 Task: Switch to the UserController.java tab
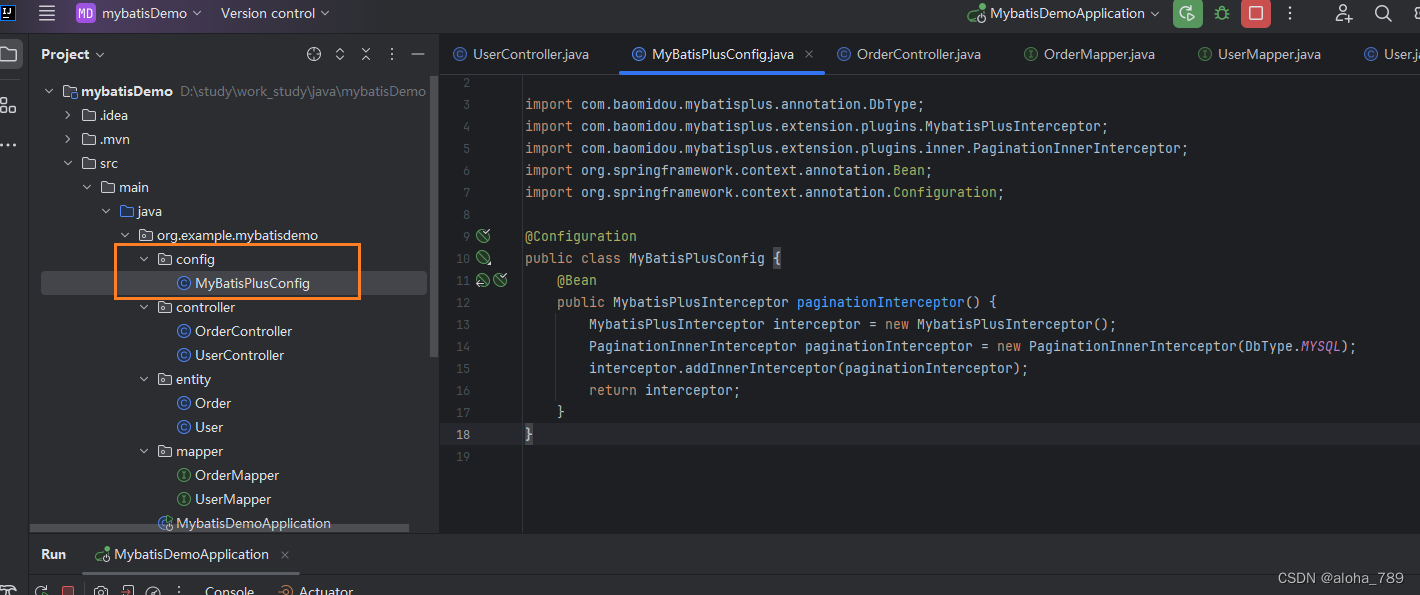click(x=521, y=54)
